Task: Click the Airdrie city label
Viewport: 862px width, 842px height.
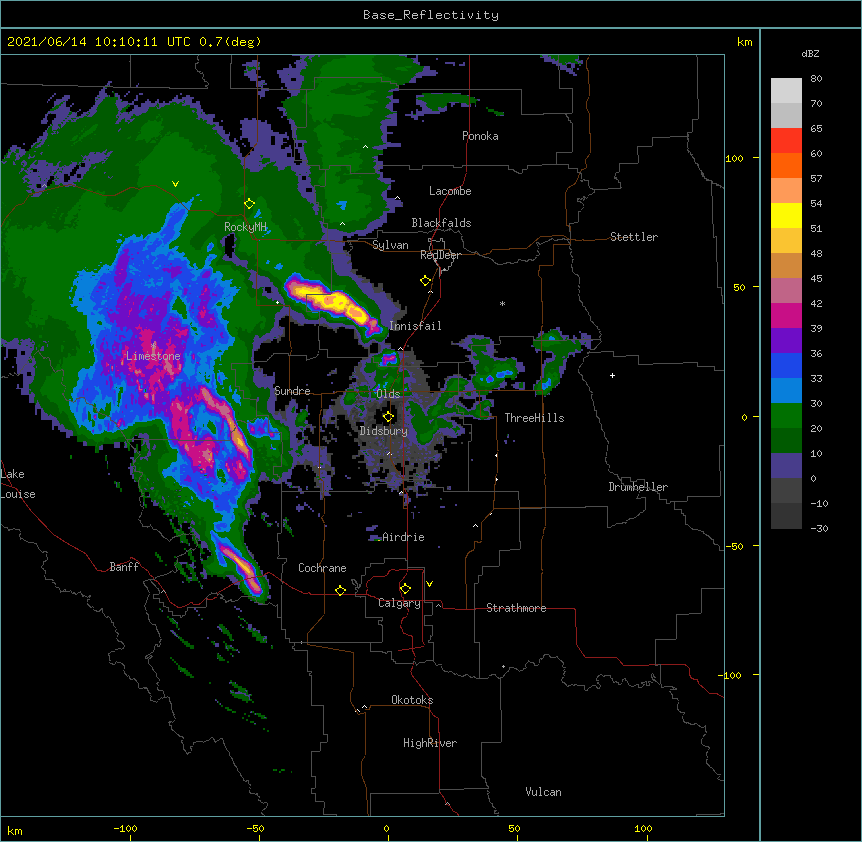Action: click(403, 537)
